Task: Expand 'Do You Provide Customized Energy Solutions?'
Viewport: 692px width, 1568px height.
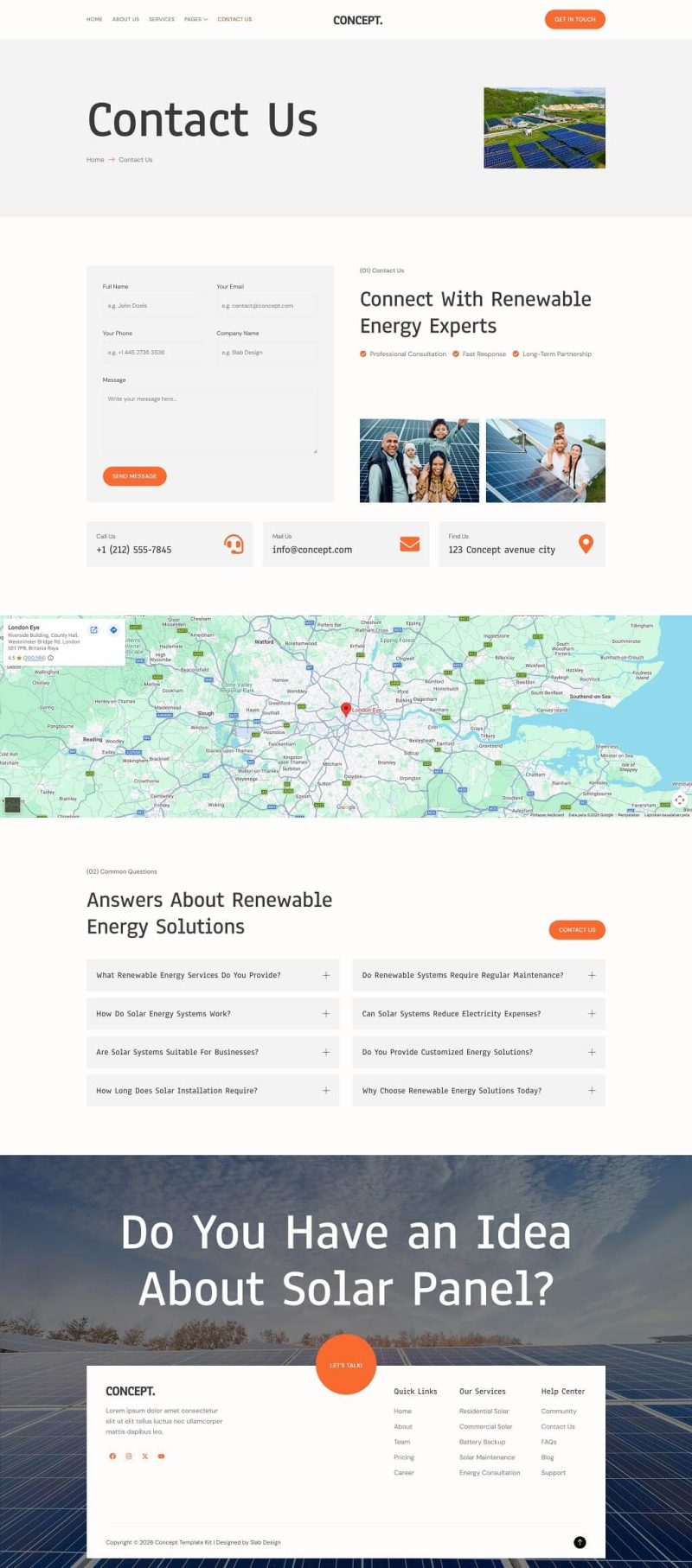Action: pyautogui.click(x=478, y=1052)
